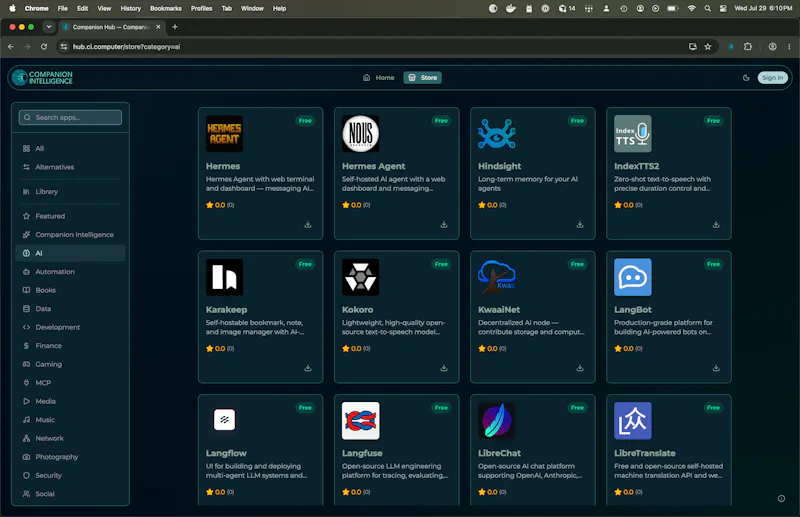
Task: Install Hermes Agent via its download icon
Action: pyautogui.click(x=444, y=225)
